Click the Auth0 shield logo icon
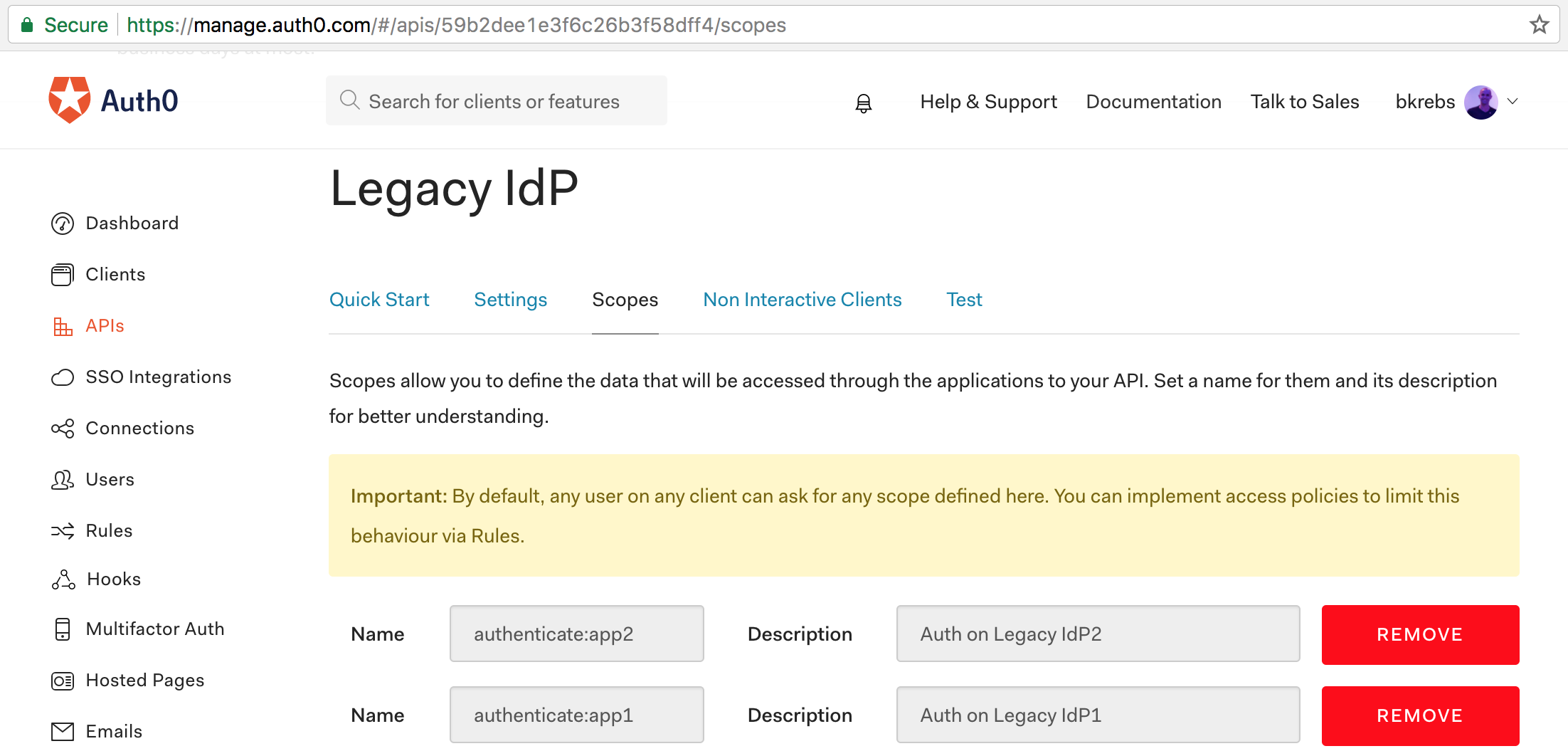Screen dimensions: 1568x756 69,100
